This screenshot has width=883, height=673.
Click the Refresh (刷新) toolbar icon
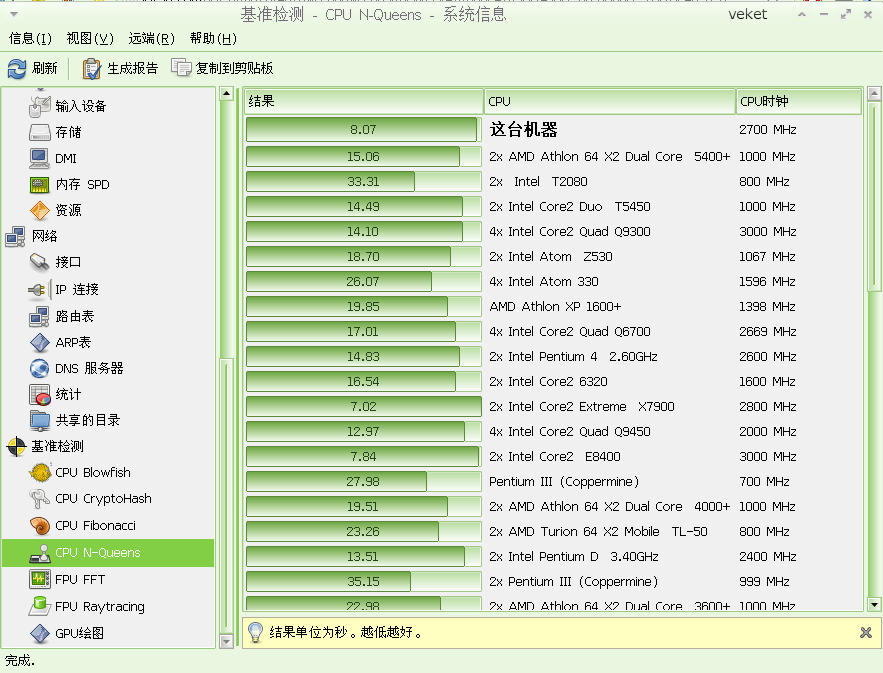pyautogui.click(x=17, y=69)
